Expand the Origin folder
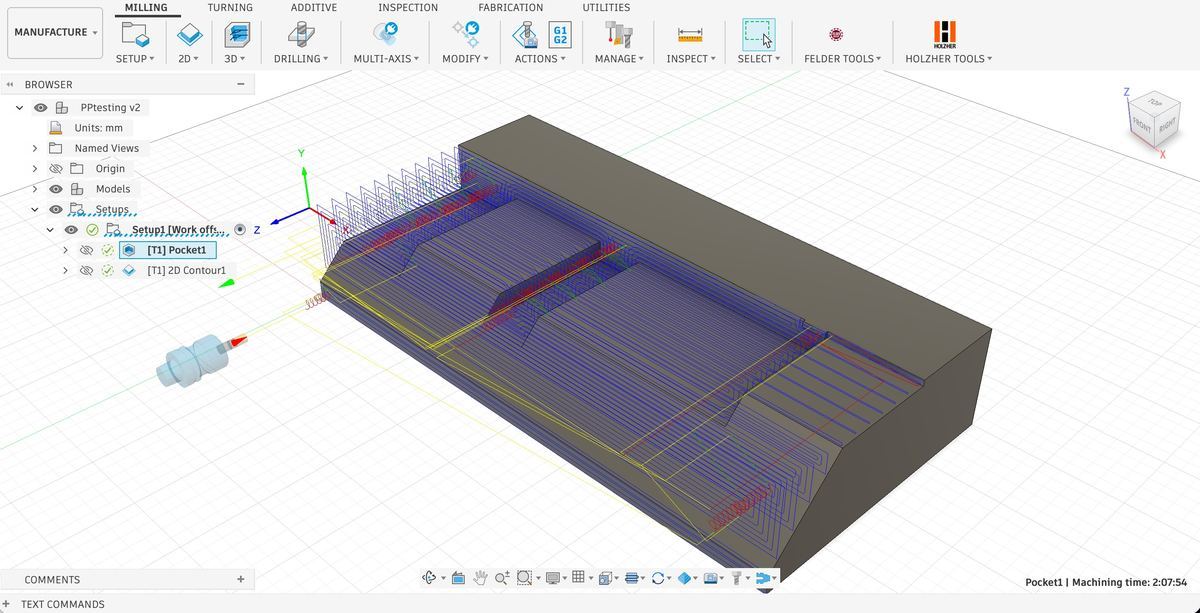Viewport: 1200px width, 613px height. 35,168
